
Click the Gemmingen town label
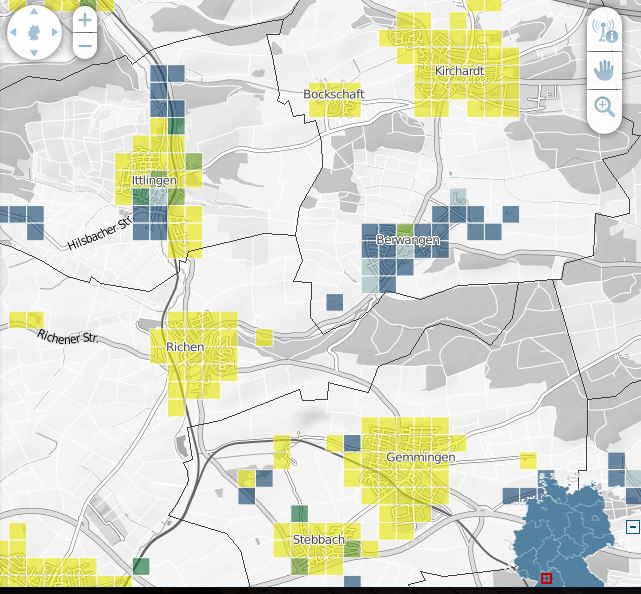[420, 457]
